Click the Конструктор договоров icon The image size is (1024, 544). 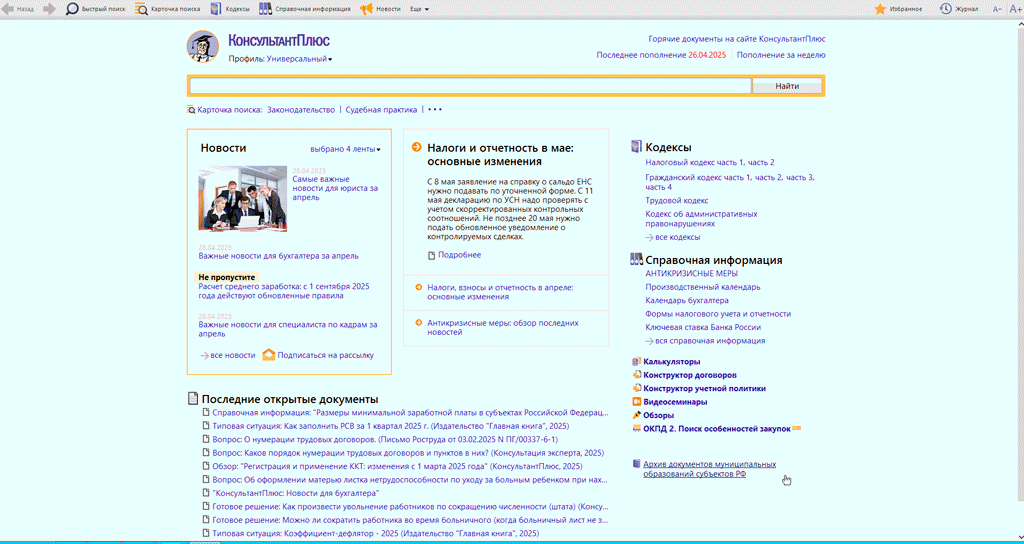tap(637, 375)
